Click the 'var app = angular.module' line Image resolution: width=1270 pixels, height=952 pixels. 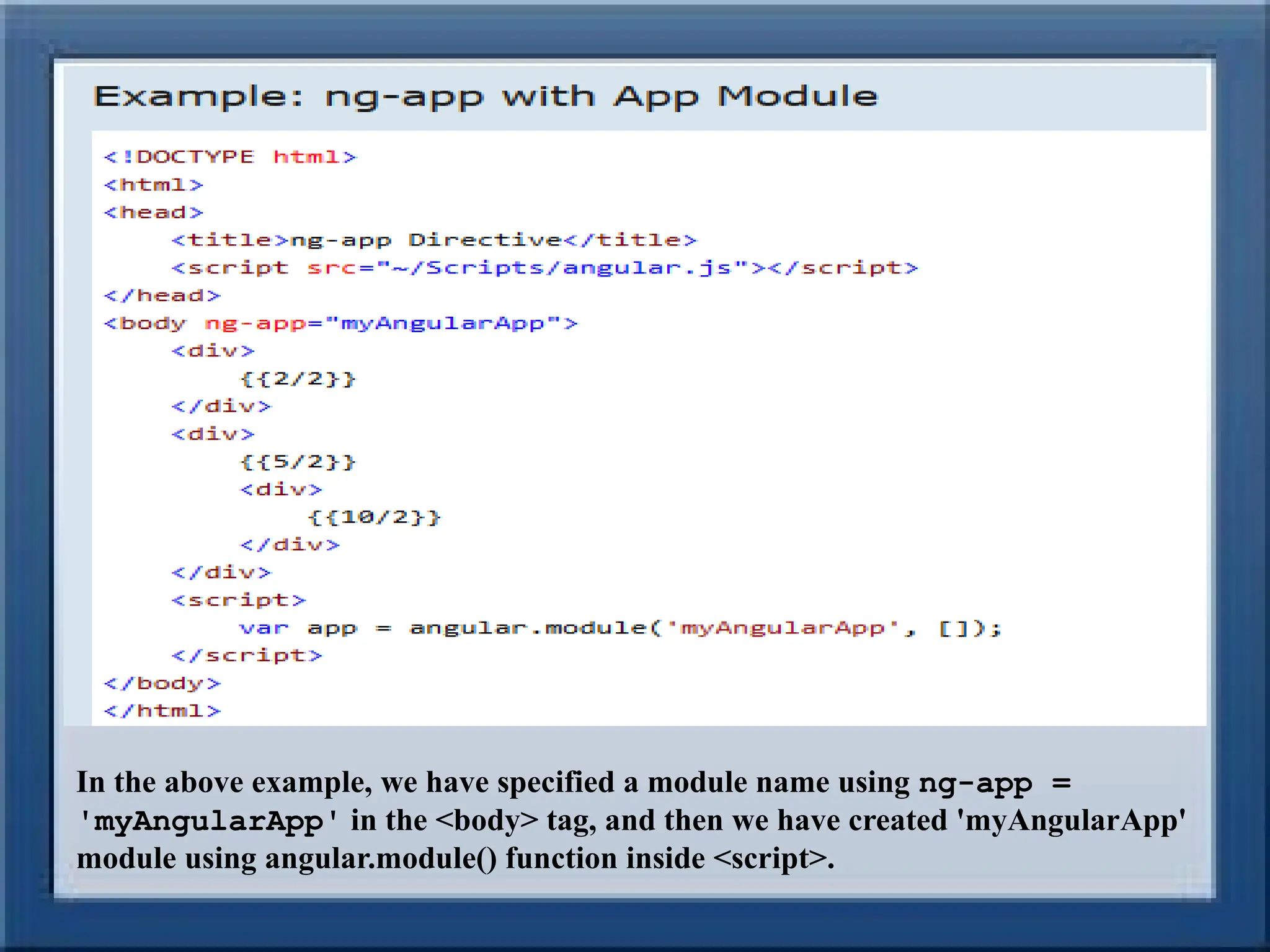pyautogui.click(x=620, y=628)
